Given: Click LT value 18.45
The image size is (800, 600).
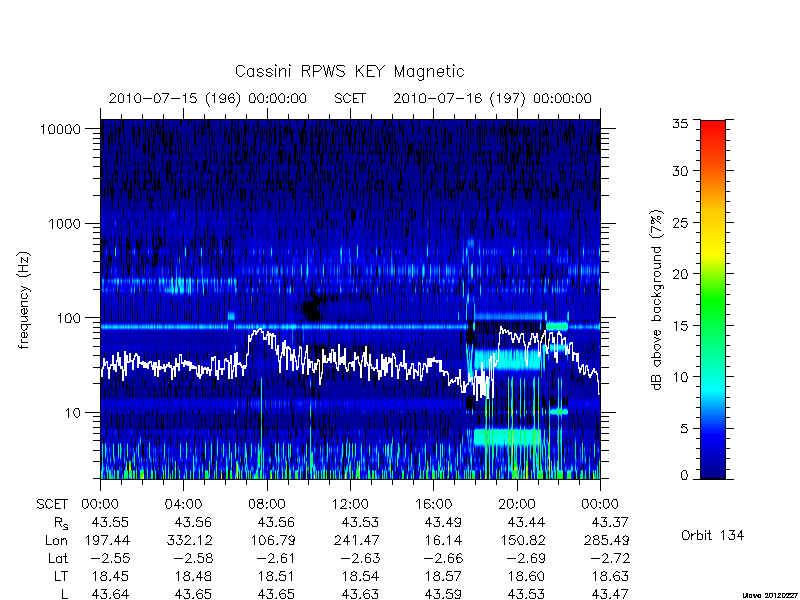Looking at the screenshot, I should (x=110, y=576).
